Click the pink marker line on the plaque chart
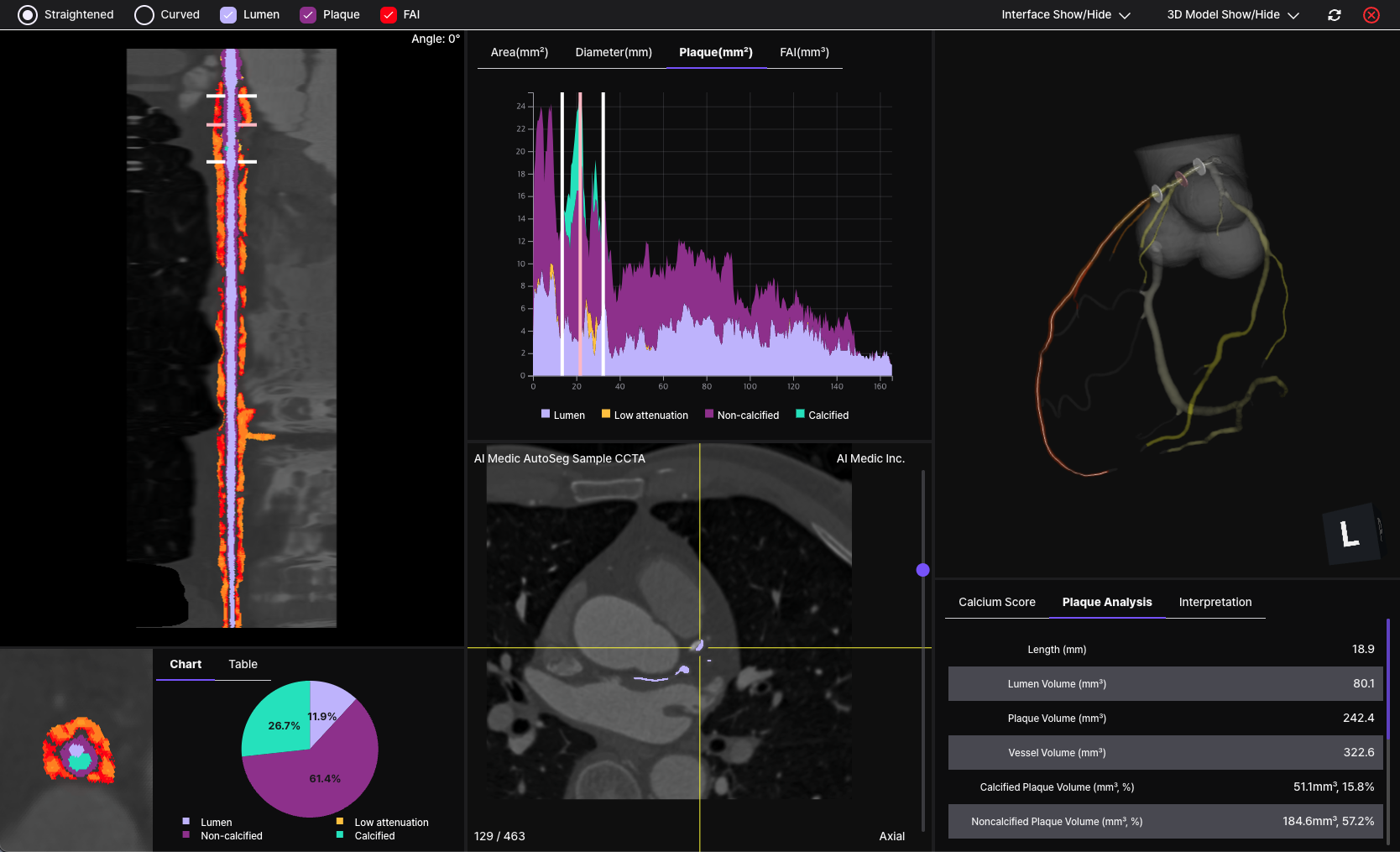Viewport: 1400px width, 852px height. (580, 233)
